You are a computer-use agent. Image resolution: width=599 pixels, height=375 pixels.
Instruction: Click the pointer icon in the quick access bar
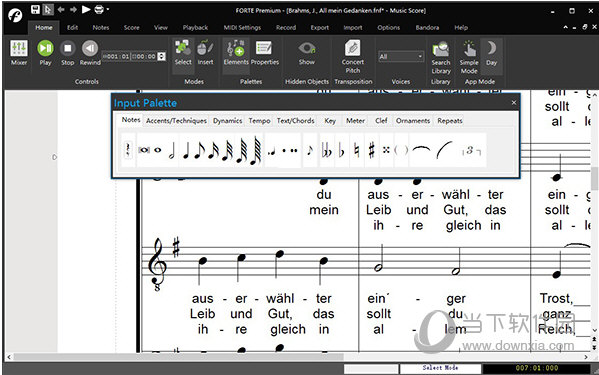pyautogui.click(x=48, y=10)
